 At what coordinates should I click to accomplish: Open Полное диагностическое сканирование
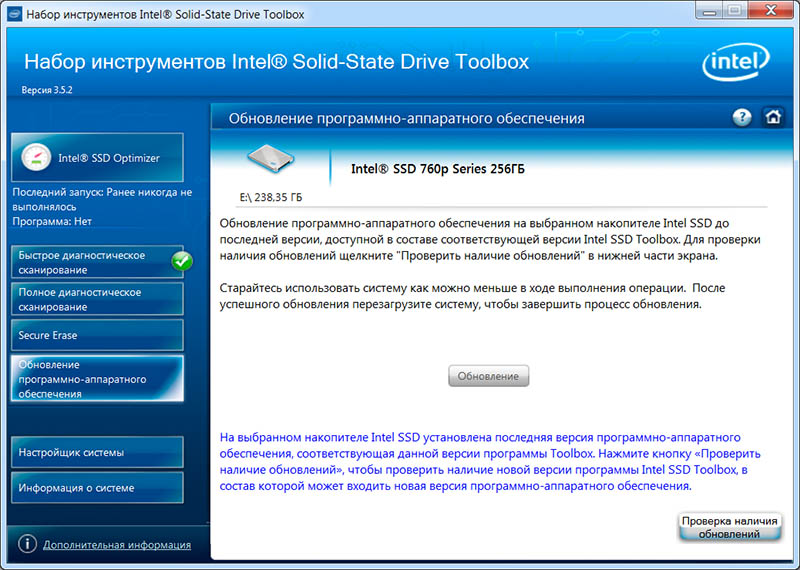tap(97, 300)
